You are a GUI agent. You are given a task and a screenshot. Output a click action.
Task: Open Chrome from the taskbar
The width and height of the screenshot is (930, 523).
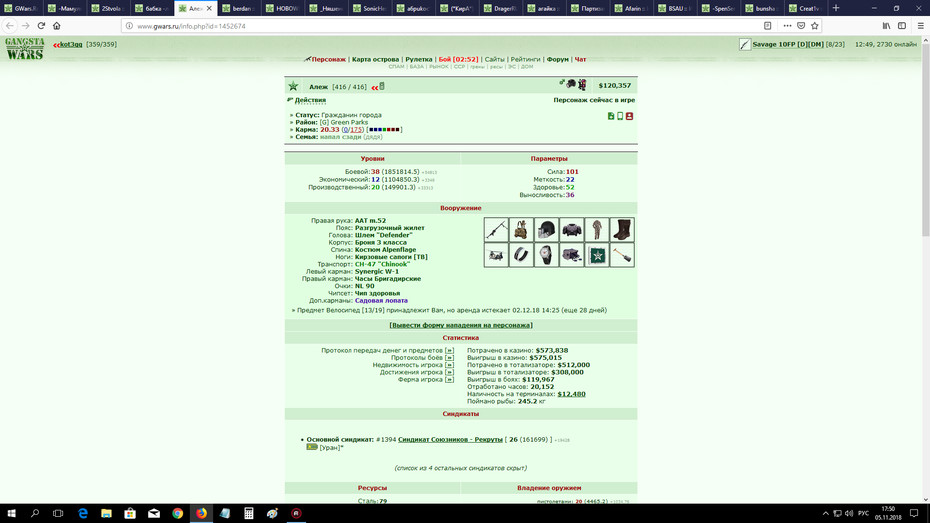pos(177,514)
